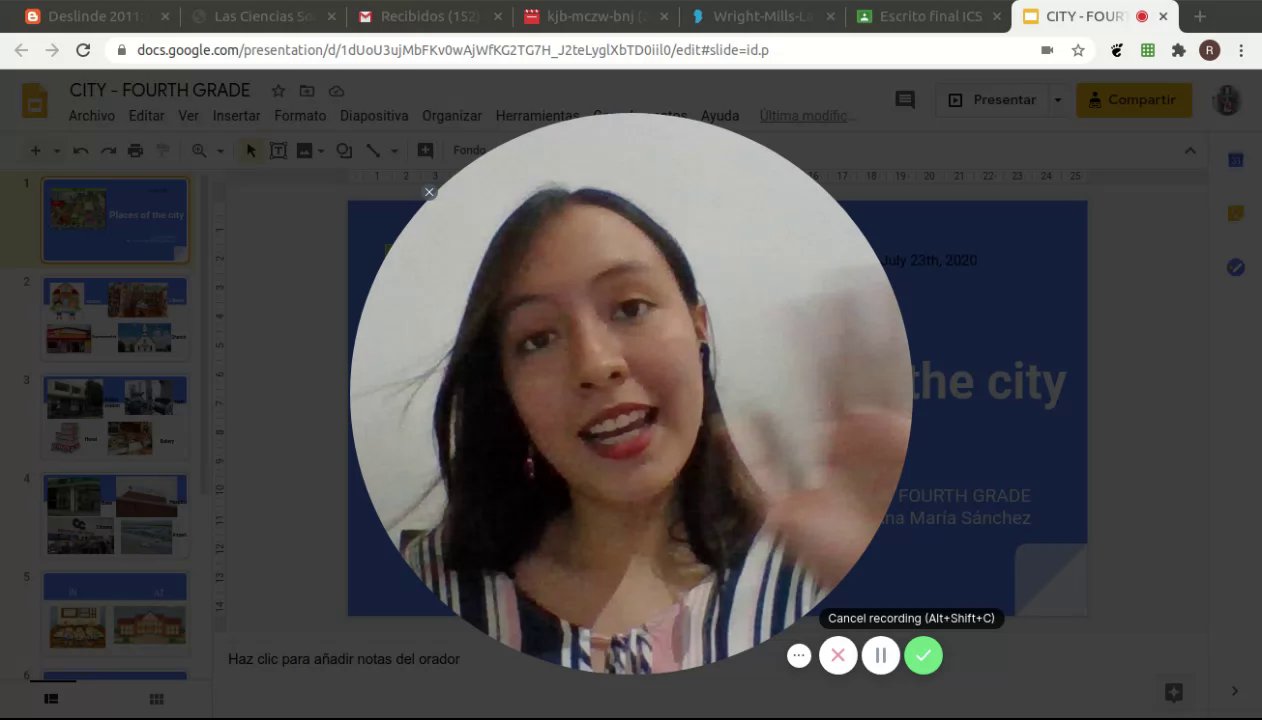Open Explore button at bottom right
The width and height of the screenshot is (1262, 720).
(x=1174, y=691)
